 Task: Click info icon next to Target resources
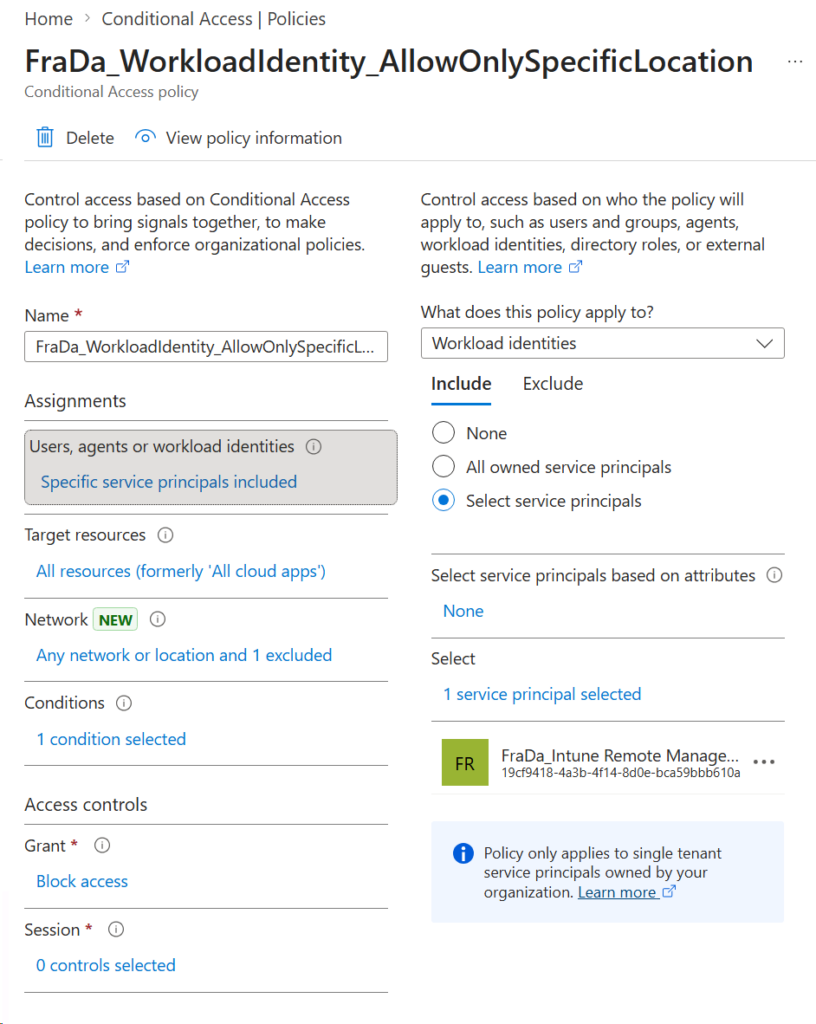[166, 535]
